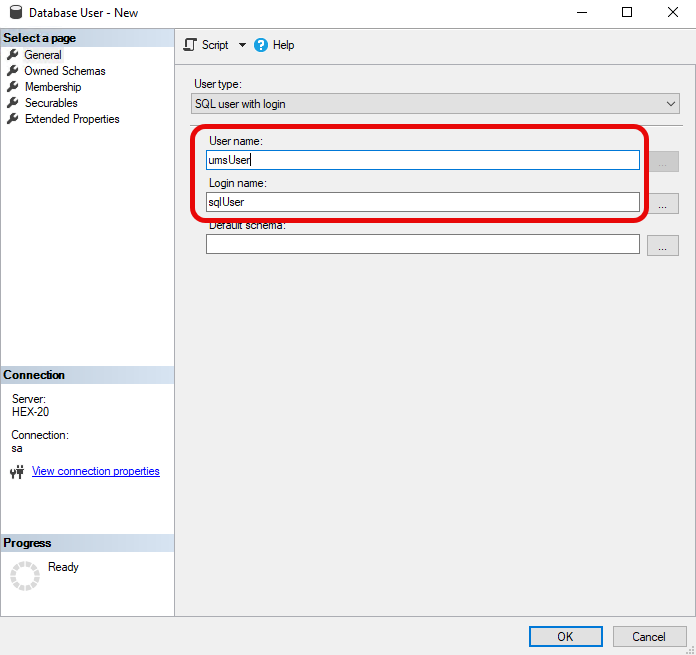Open View connection properties link
This screenshot has width=696, height=655.
(95, 471)
